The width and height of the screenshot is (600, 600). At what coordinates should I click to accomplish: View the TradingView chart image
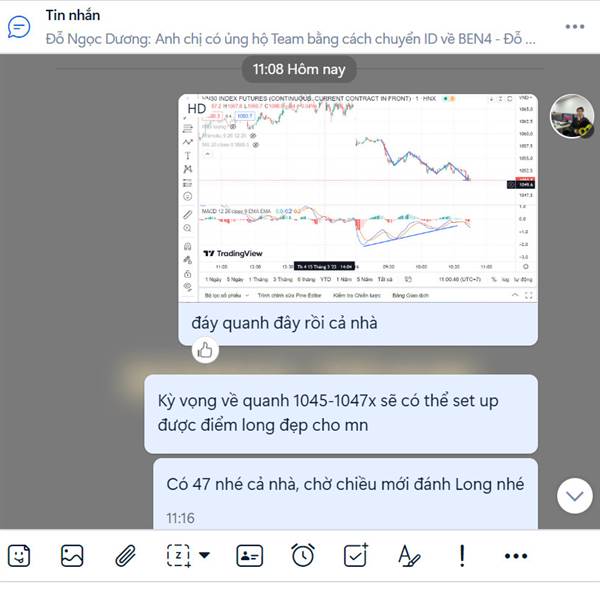click(358, 198)
